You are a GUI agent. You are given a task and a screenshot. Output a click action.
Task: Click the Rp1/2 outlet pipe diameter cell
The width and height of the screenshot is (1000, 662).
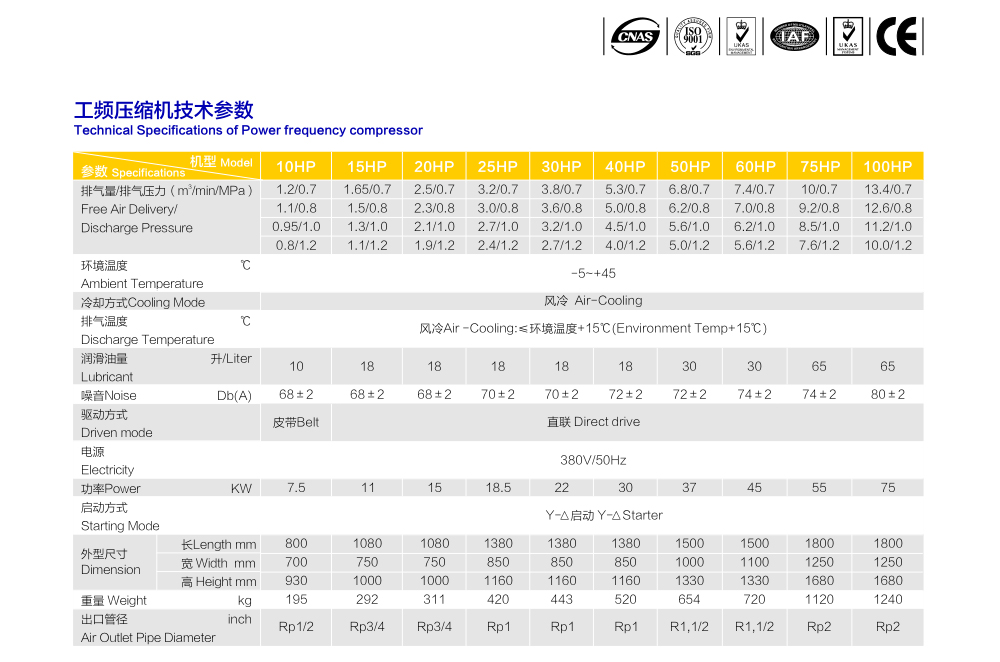click(296, 627)
